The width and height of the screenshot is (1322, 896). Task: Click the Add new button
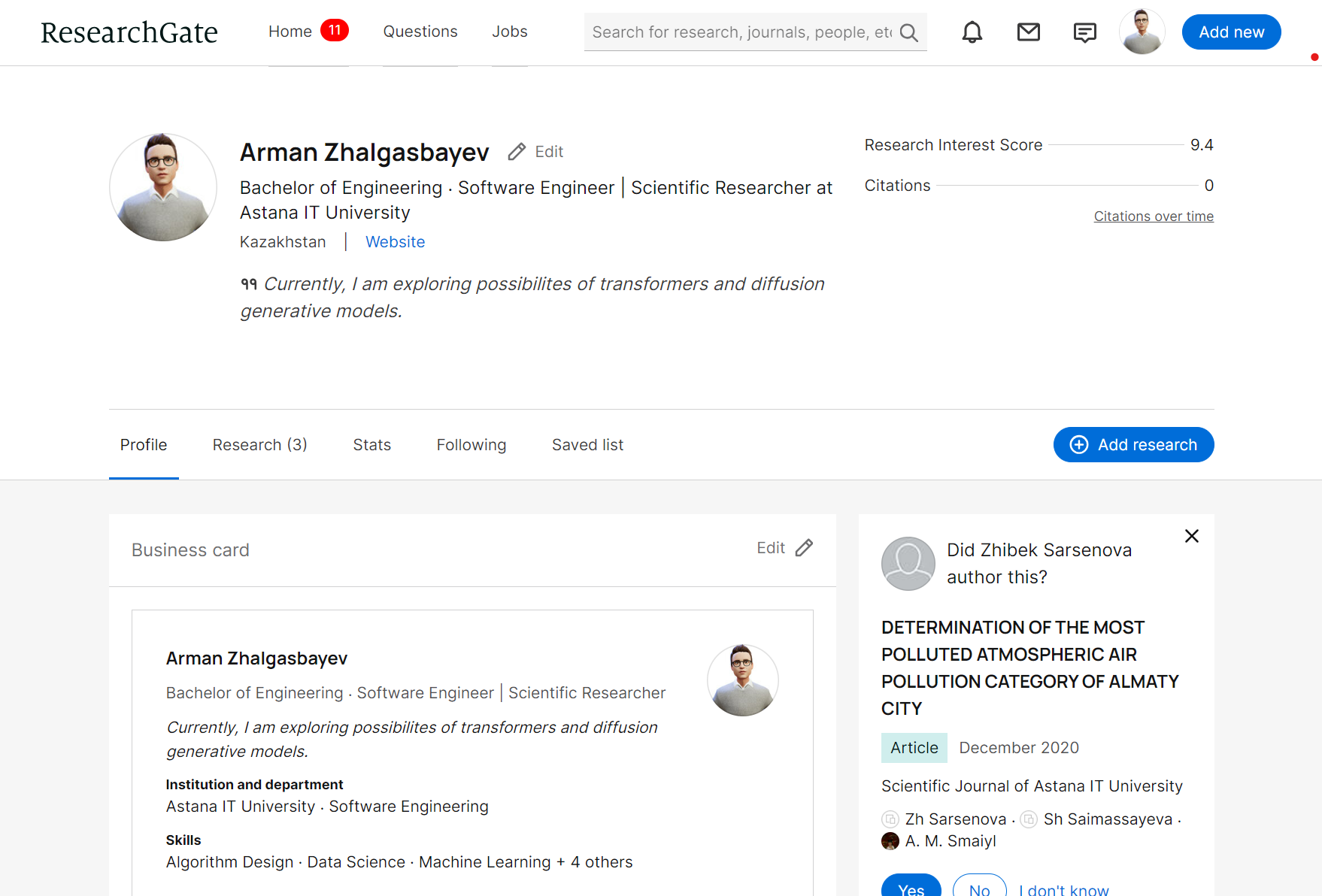coord(1231,32)
